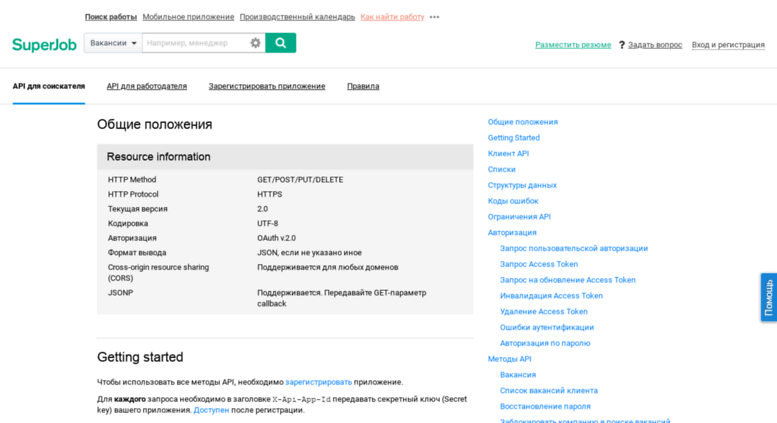Open the blue Помощь side button
Screen dimensions: 777x423
pyautogui.click(x=769, y=297)
